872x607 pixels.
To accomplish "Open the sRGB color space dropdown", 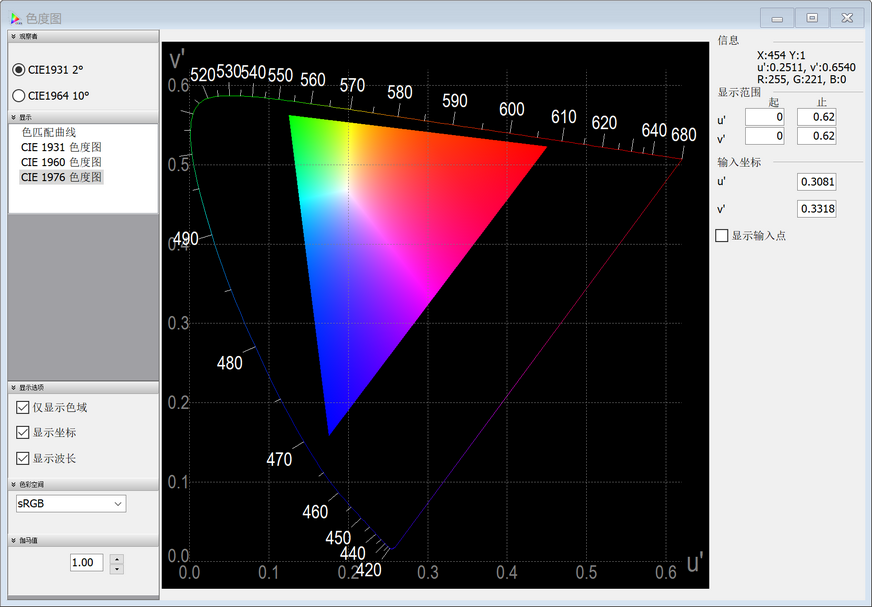I will click(71, 504).
